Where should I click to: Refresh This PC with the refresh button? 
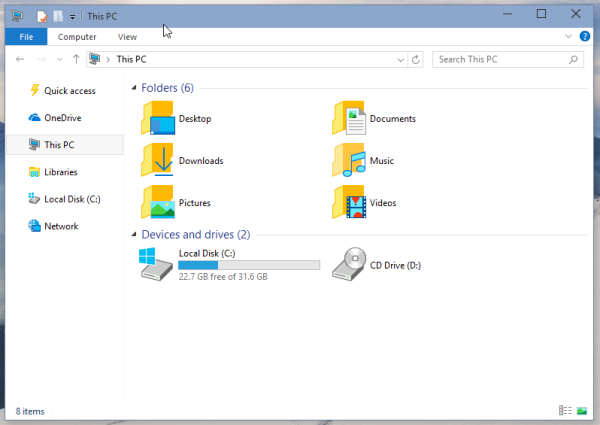click(x=416, y=60)
